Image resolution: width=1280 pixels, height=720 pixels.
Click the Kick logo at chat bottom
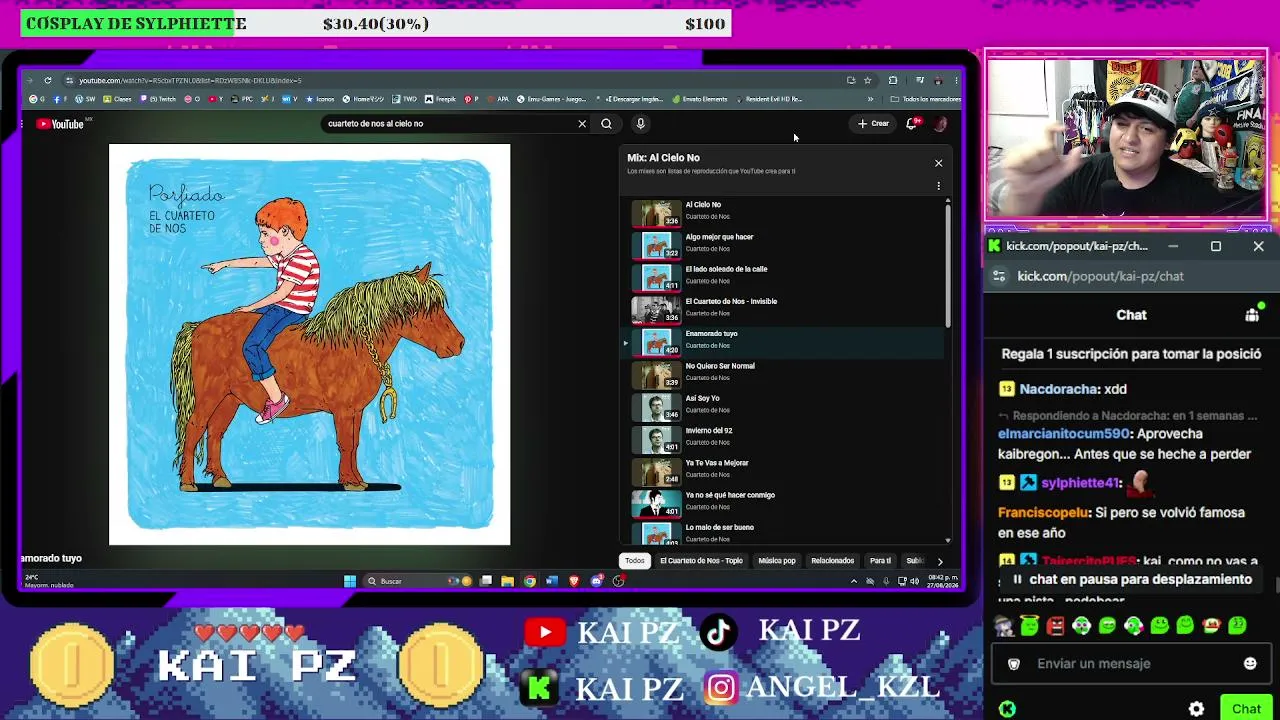pyautogui.click(x=1007, y=709)
